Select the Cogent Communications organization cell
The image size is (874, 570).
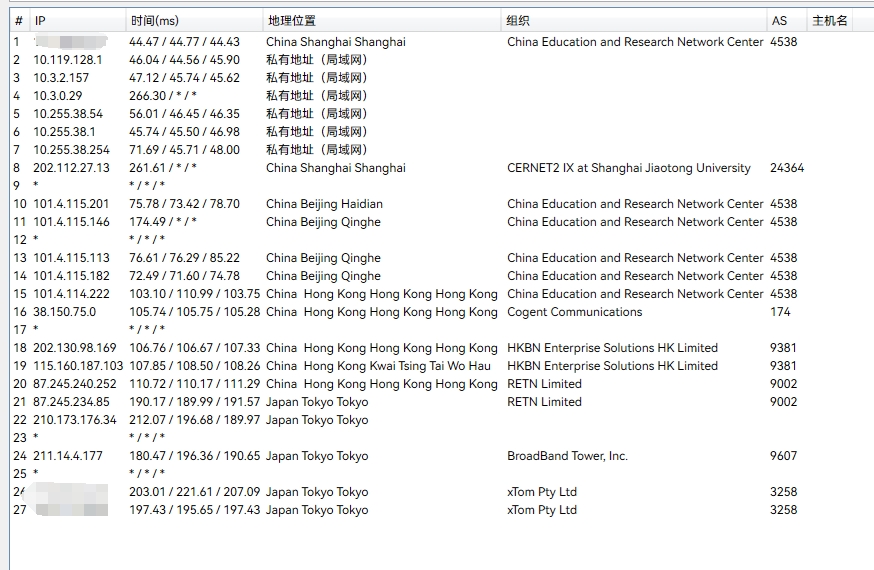574,312
